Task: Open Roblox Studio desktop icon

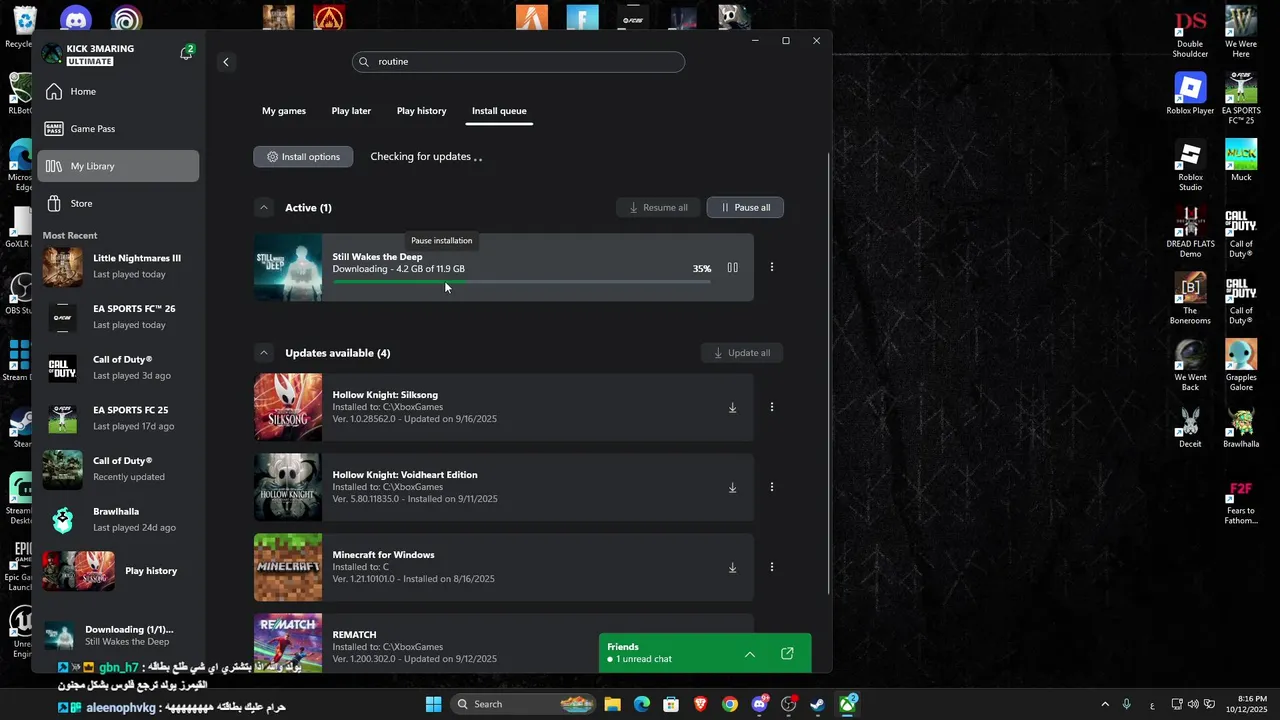Action: point(1190,166)
